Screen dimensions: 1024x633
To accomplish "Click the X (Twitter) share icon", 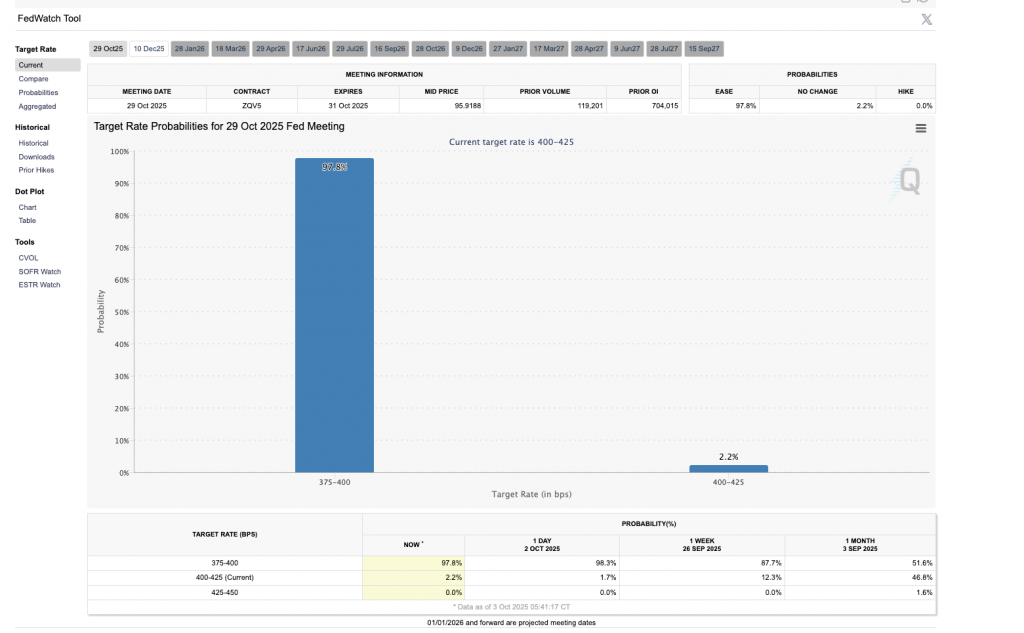I will click(x=926, y=20).
